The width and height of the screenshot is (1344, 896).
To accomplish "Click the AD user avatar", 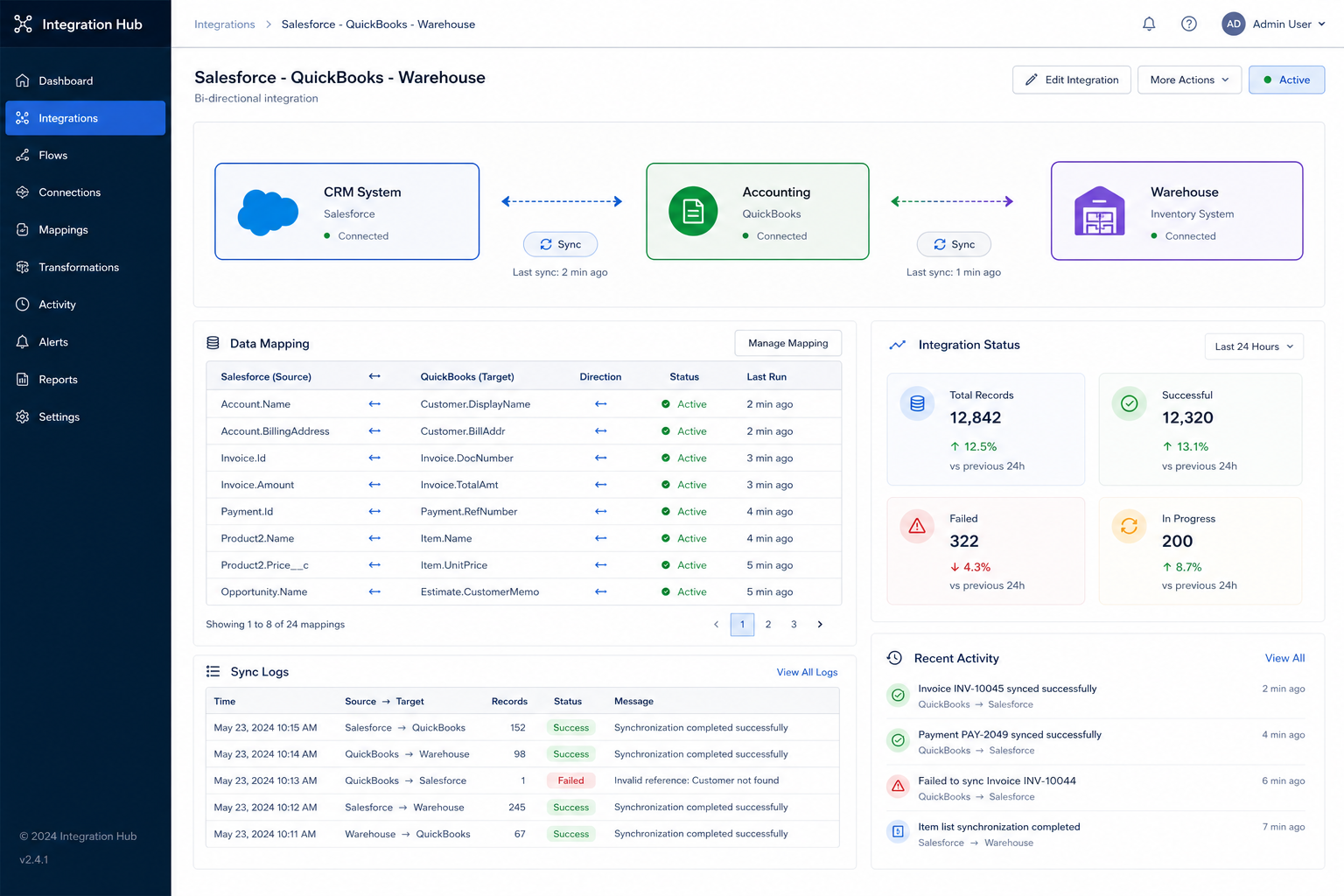I will 1233,24.
